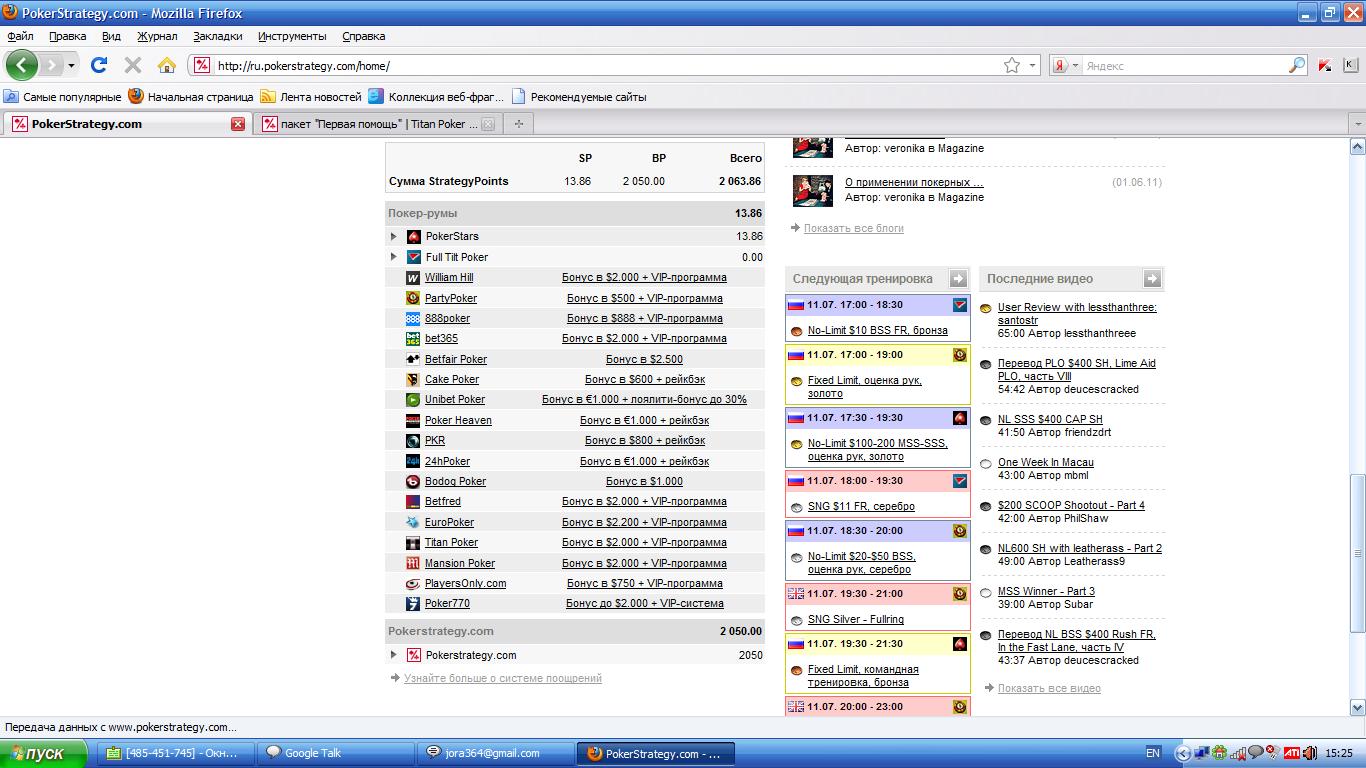Open Показать все видео link

[1049, 688]
